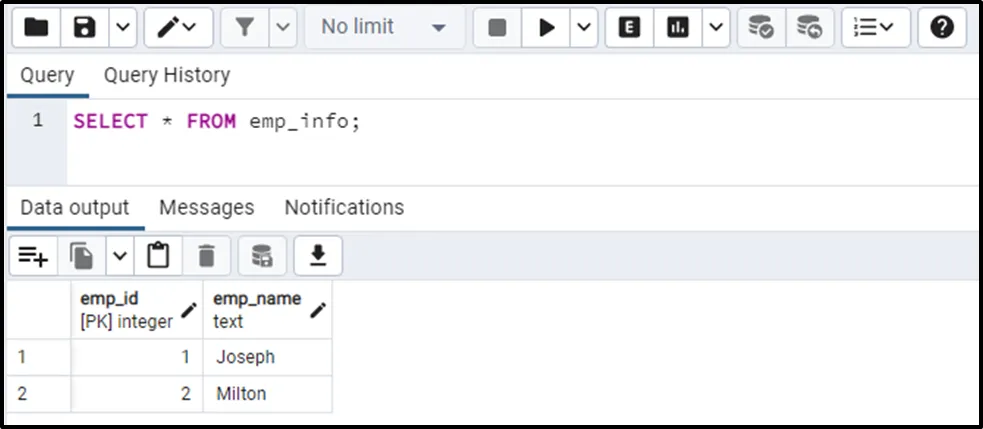Click the Execute query play button
The image size is (983, 429).
point(546,28)
